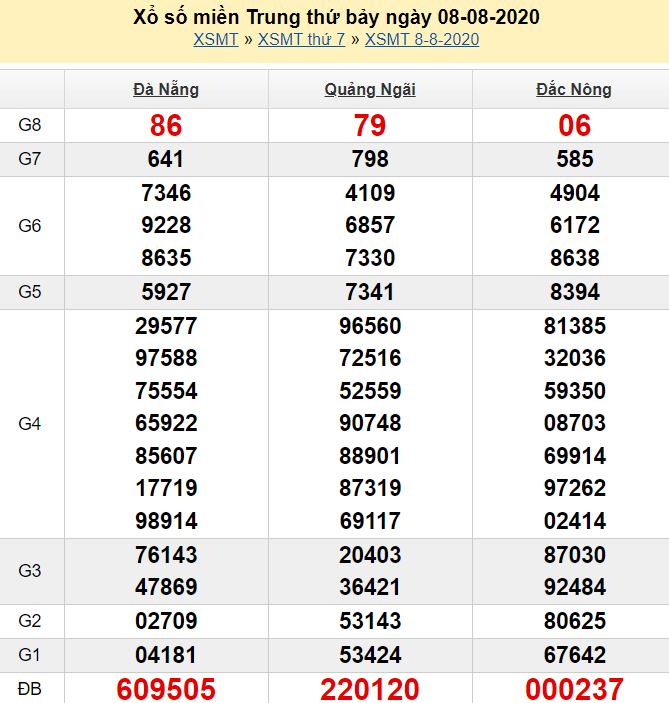Click Đắc Nông special prize 000237
This screenshot has height=703, width=669.
point(575,688)
